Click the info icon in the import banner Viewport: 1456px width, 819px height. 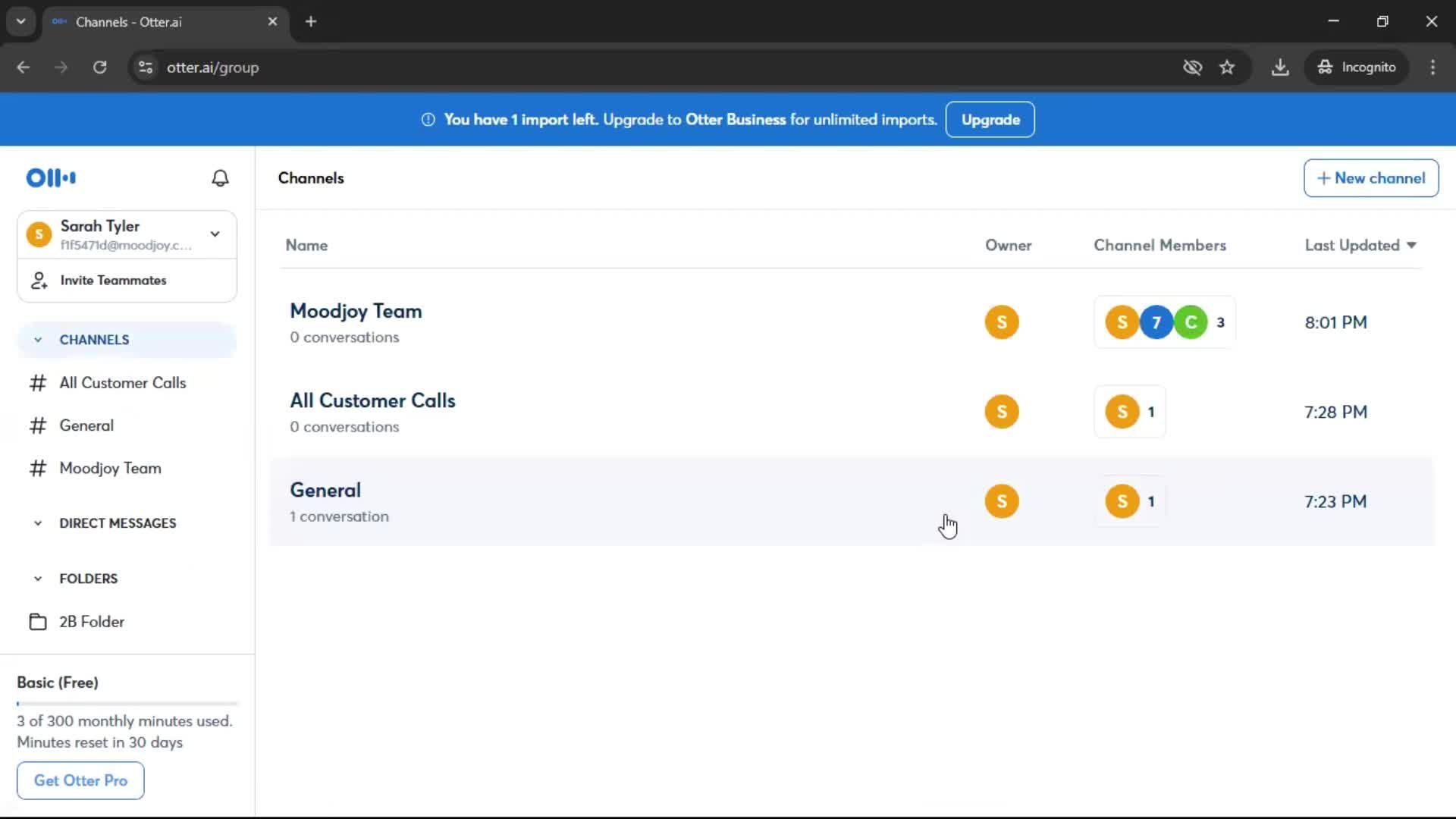click(428, 120)
